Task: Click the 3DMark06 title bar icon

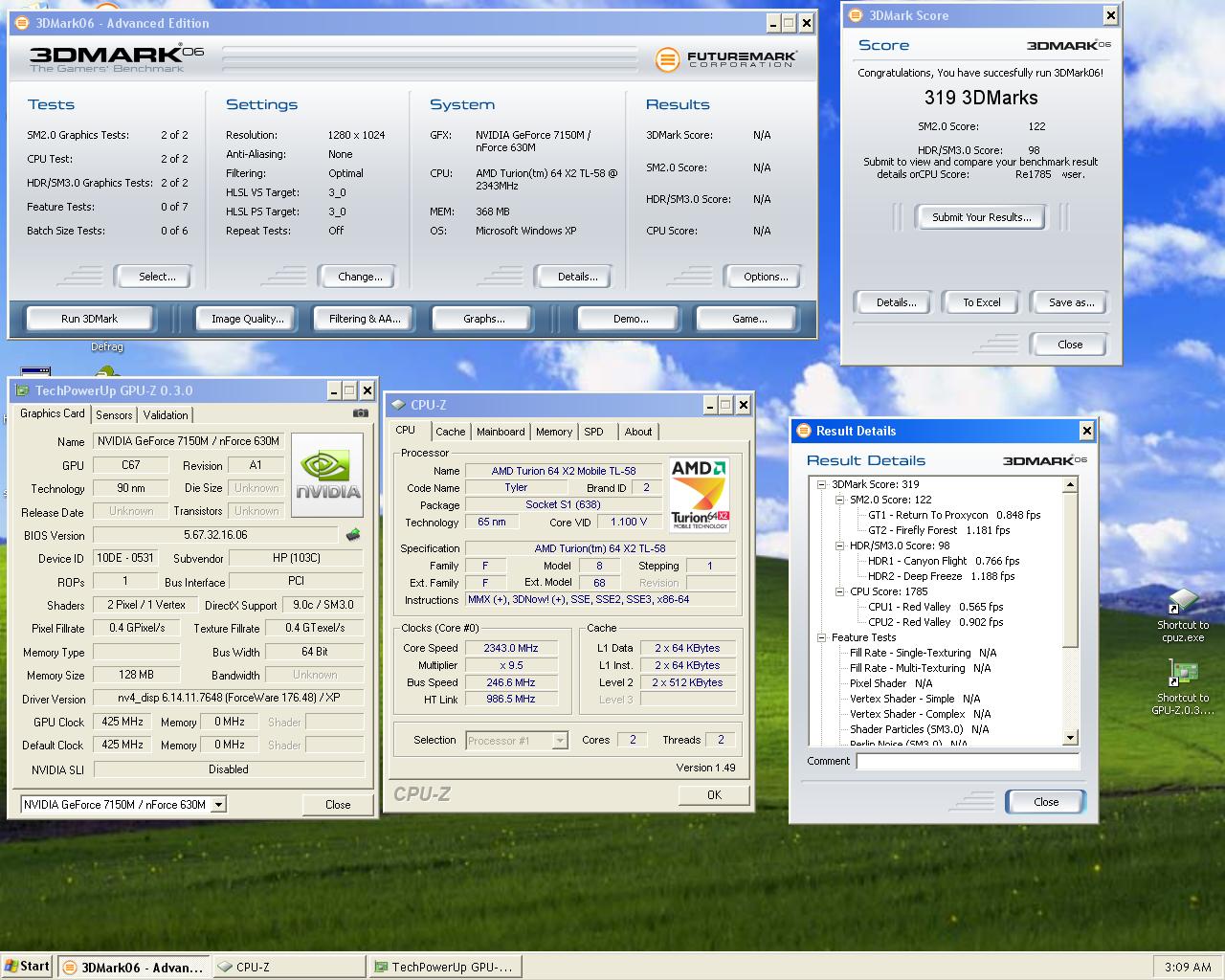Action: click(x=23, y=23)
